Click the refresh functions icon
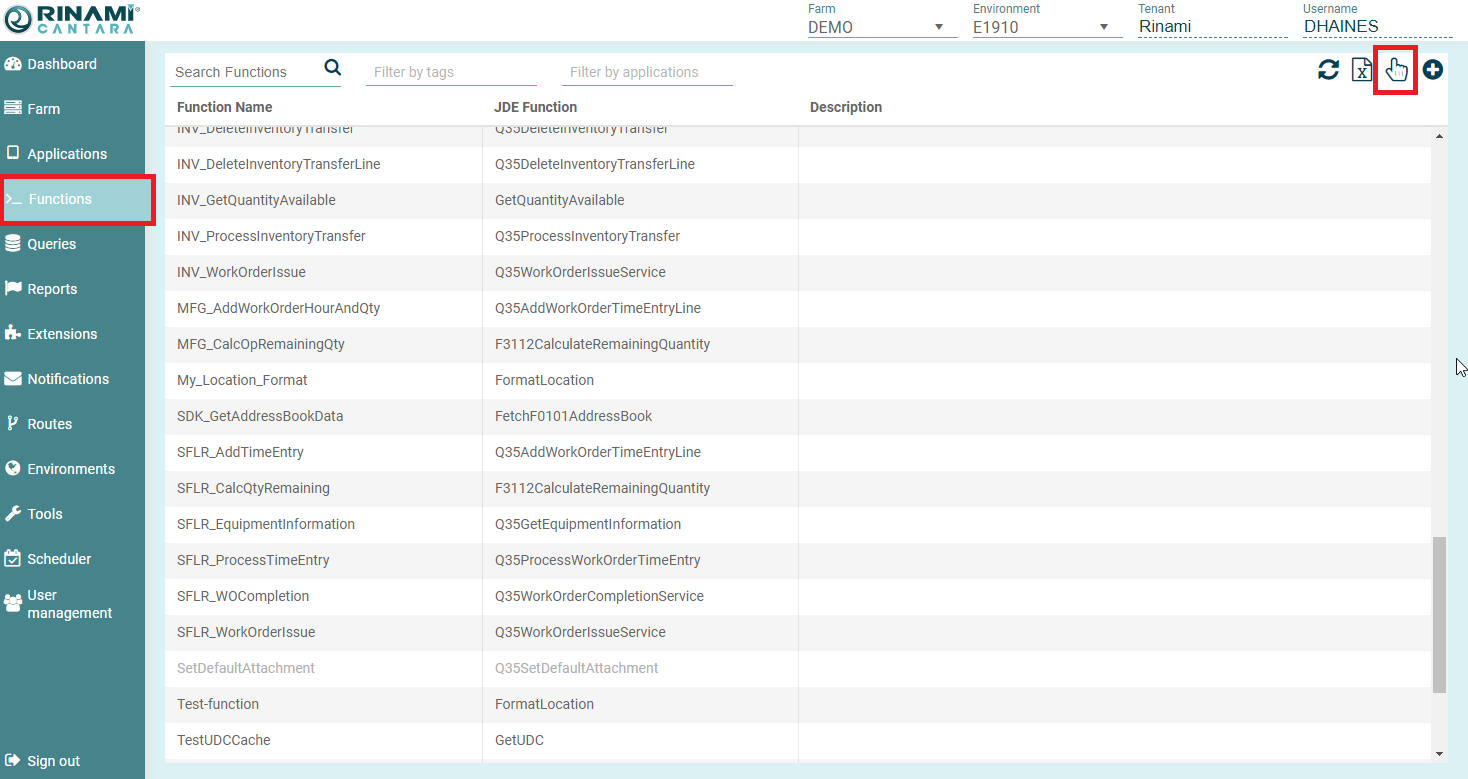 coord(1328,70)
